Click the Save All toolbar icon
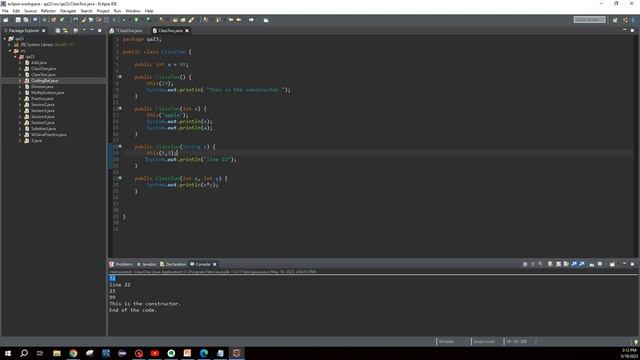Viewport: 640px width, 360px height. (25, 20)
